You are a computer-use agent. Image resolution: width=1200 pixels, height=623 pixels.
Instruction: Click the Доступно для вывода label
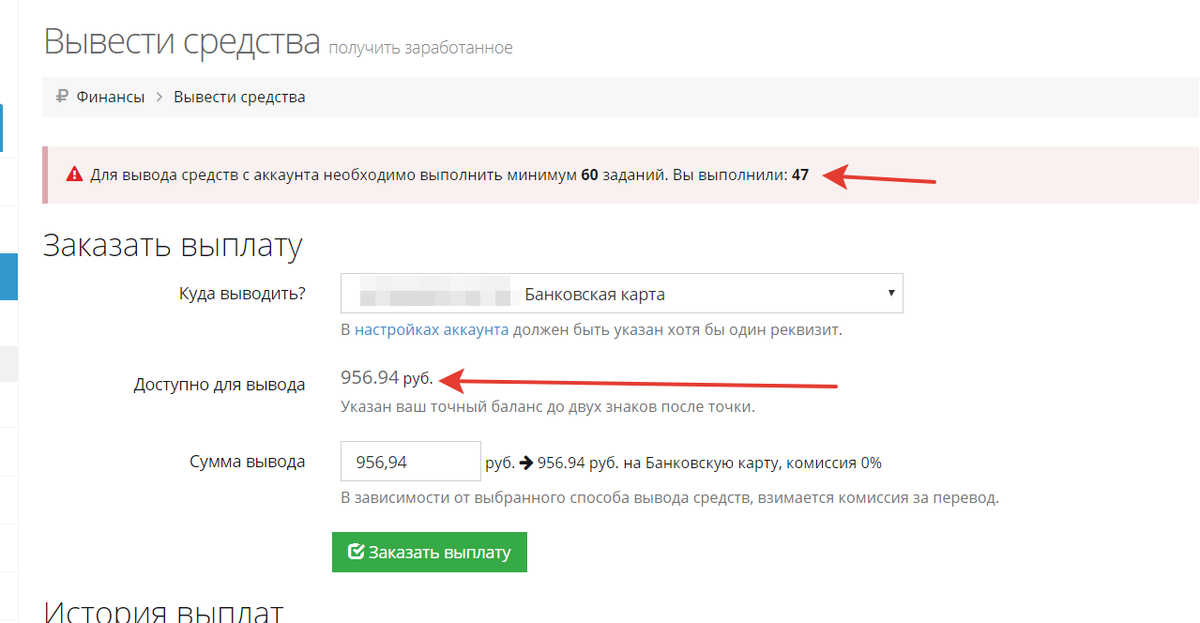click(x=219, y=384)
